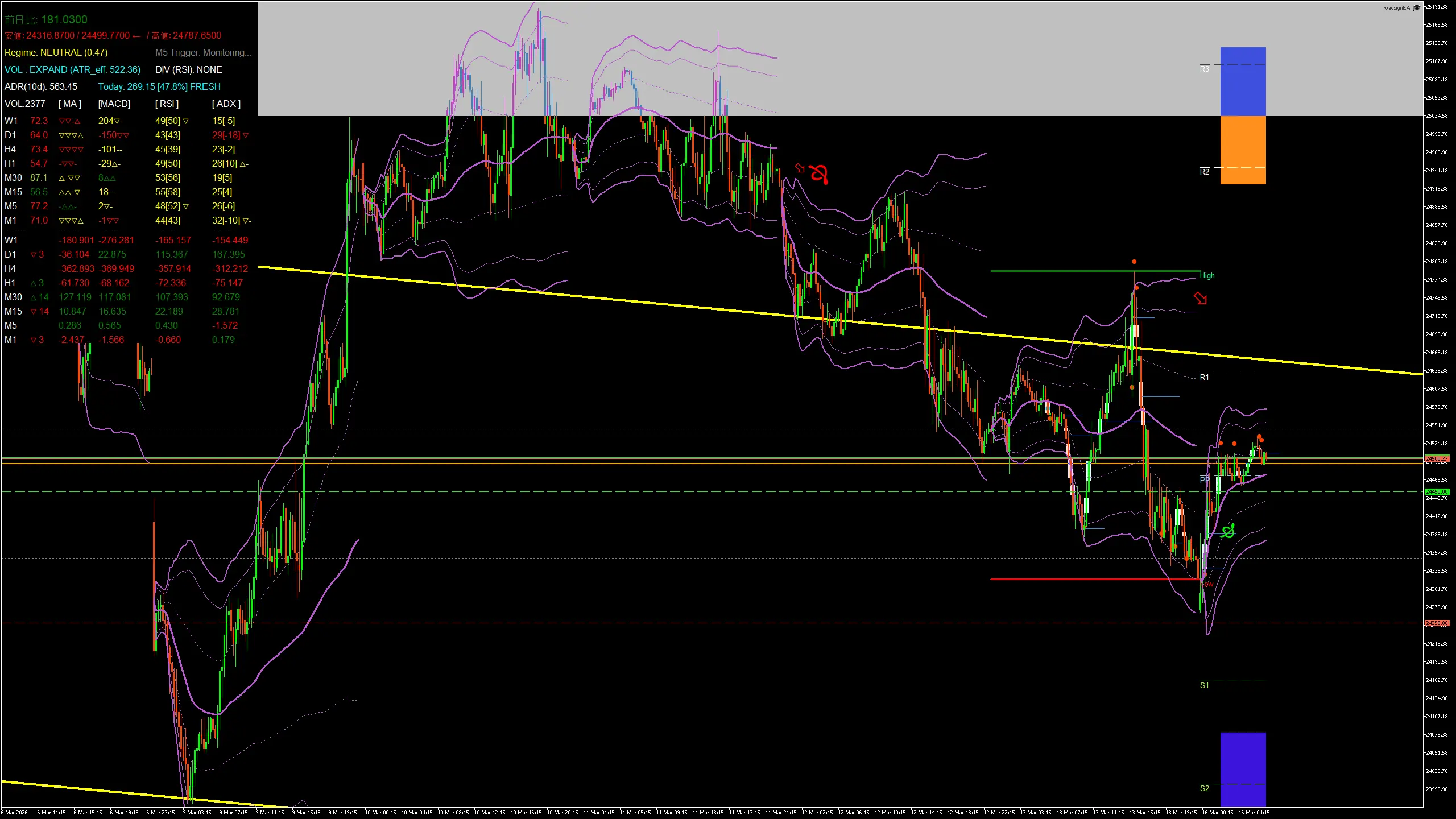Click up triangle in the M30 row
Viewport: 1456px width, 819px height.
pyautogui.click(x=34, y=297)
